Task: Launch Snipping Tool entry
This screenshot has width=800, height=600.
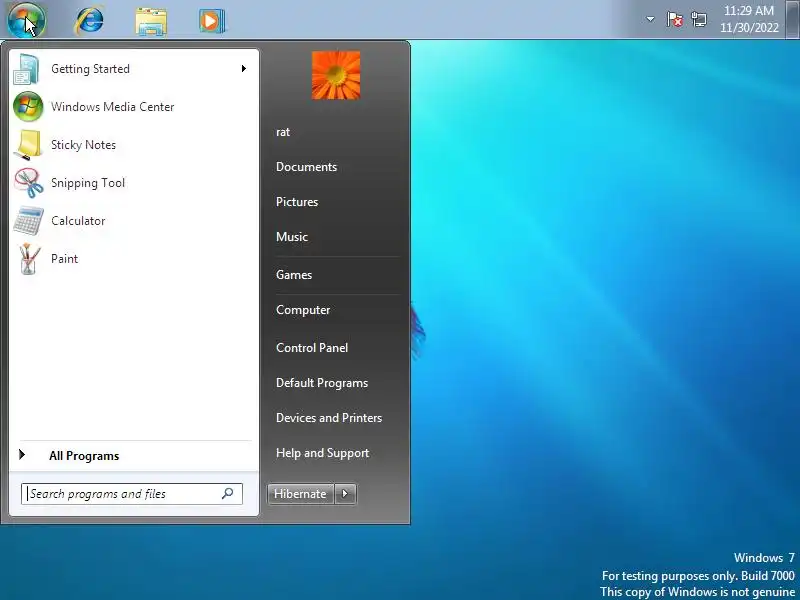Action: 134,183
